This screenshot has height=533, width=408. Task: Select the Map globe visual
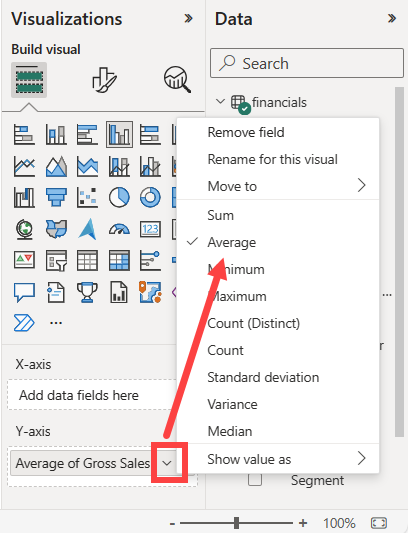(x=24, y=229)
